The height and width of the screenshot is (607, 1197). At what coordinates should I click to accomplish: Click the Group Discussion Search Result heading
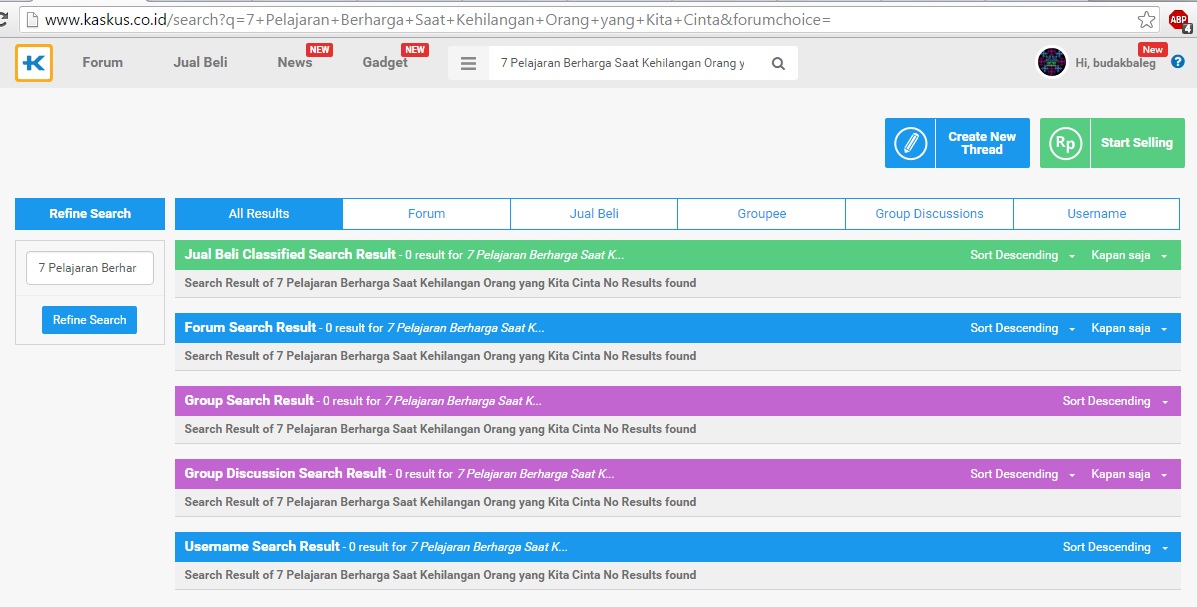click(x=286, y=473)
